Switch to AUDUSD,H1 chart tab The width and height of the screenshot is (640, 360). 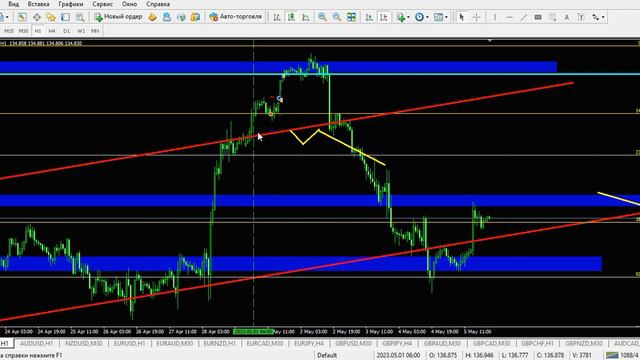coord(37,344)
